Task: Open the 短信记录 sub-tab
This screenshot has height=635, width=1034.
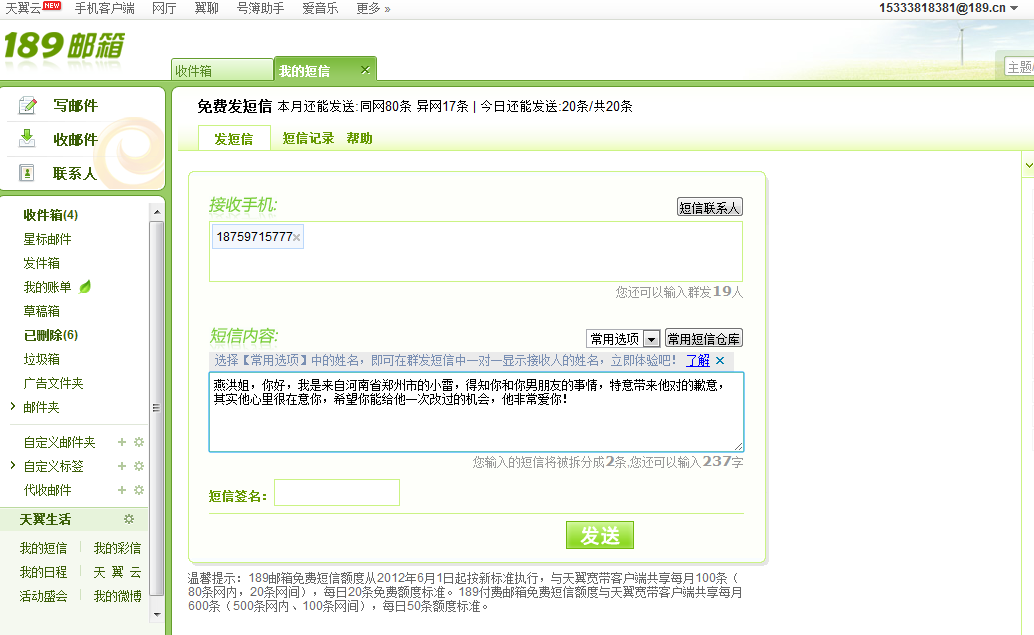Action: click(308, 138)
